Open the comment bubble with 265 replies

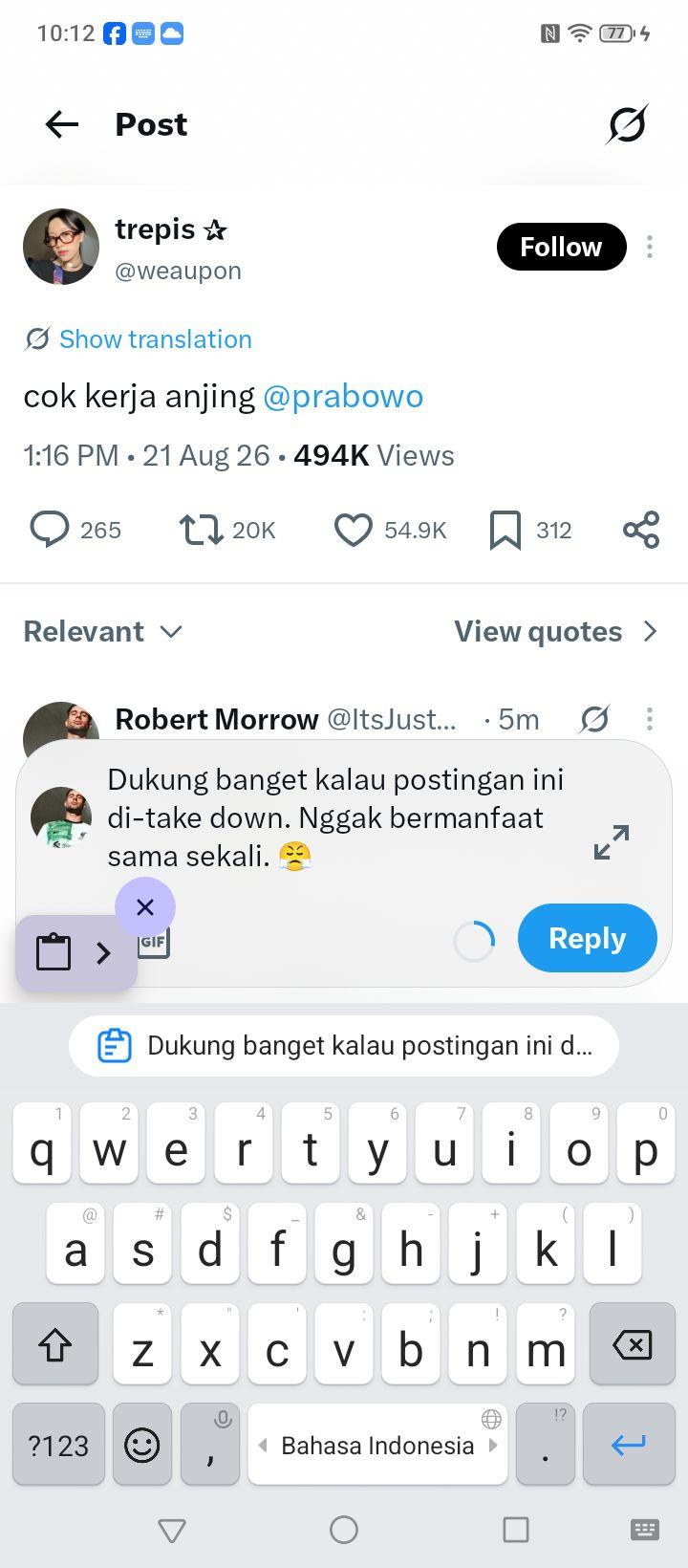(x=50, y=530)
